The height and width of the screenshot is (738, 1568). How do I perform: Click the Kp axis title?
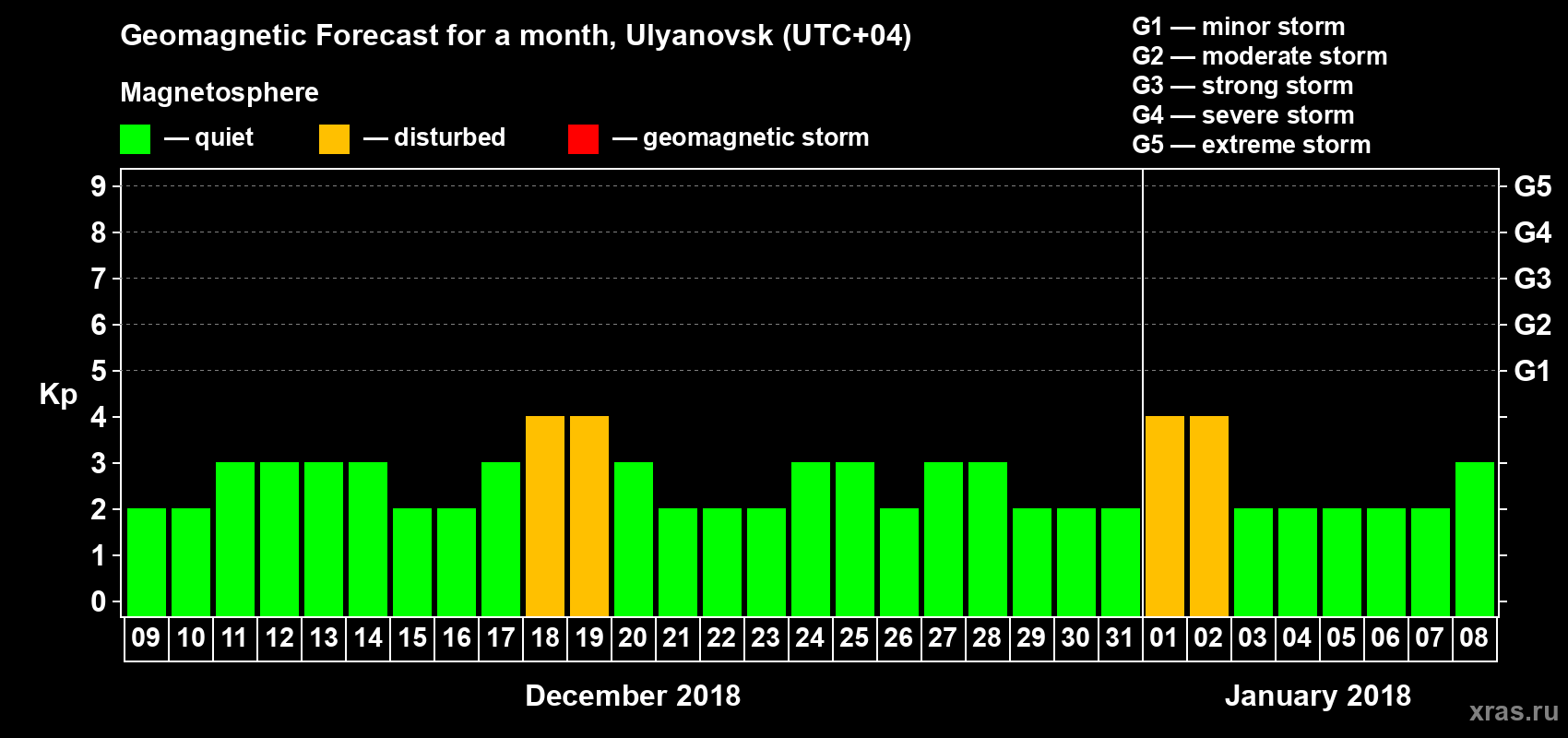click(x=58, y=395)
